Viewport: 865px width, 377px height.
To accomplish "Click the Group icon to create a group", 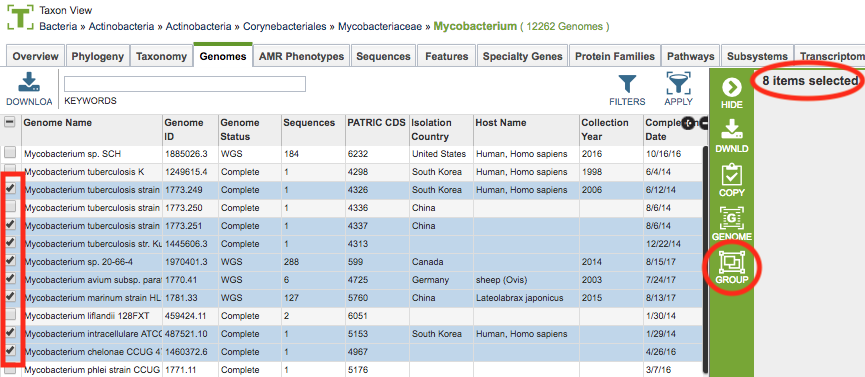I will 731,262.
